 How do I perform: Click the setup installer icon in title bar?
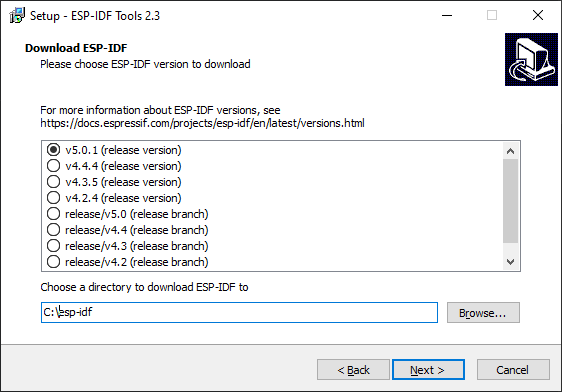(16, 15)
